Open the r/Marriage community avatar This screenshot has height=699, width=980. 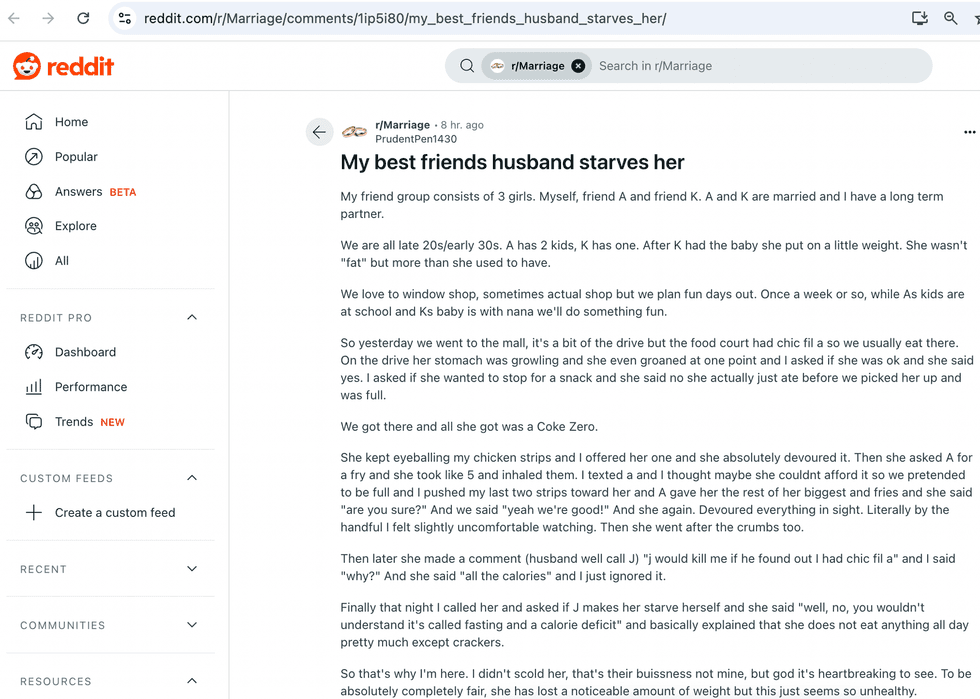tap(354, 131)
